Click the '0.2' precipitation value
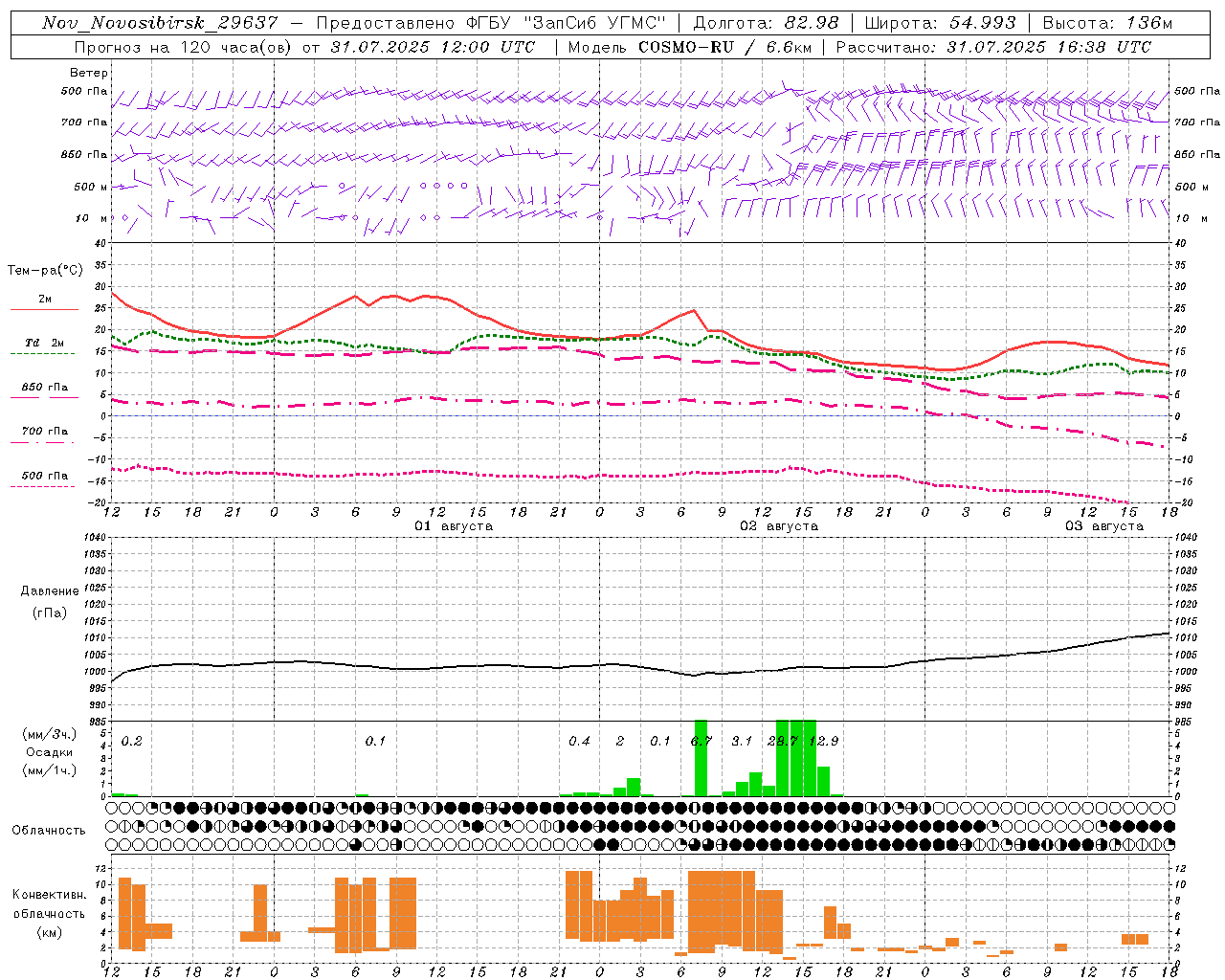 point(132,742)
